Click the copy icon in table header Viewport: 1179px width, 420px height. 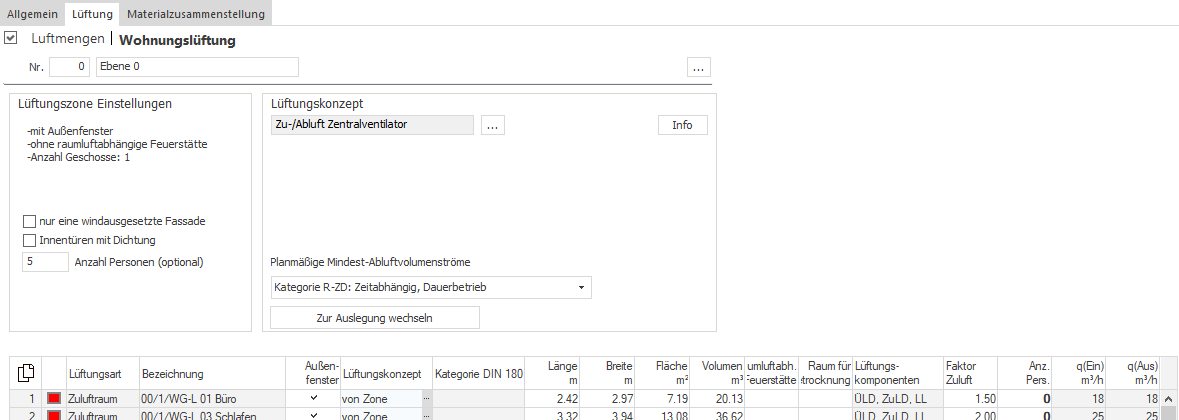[x=26, y=373]
